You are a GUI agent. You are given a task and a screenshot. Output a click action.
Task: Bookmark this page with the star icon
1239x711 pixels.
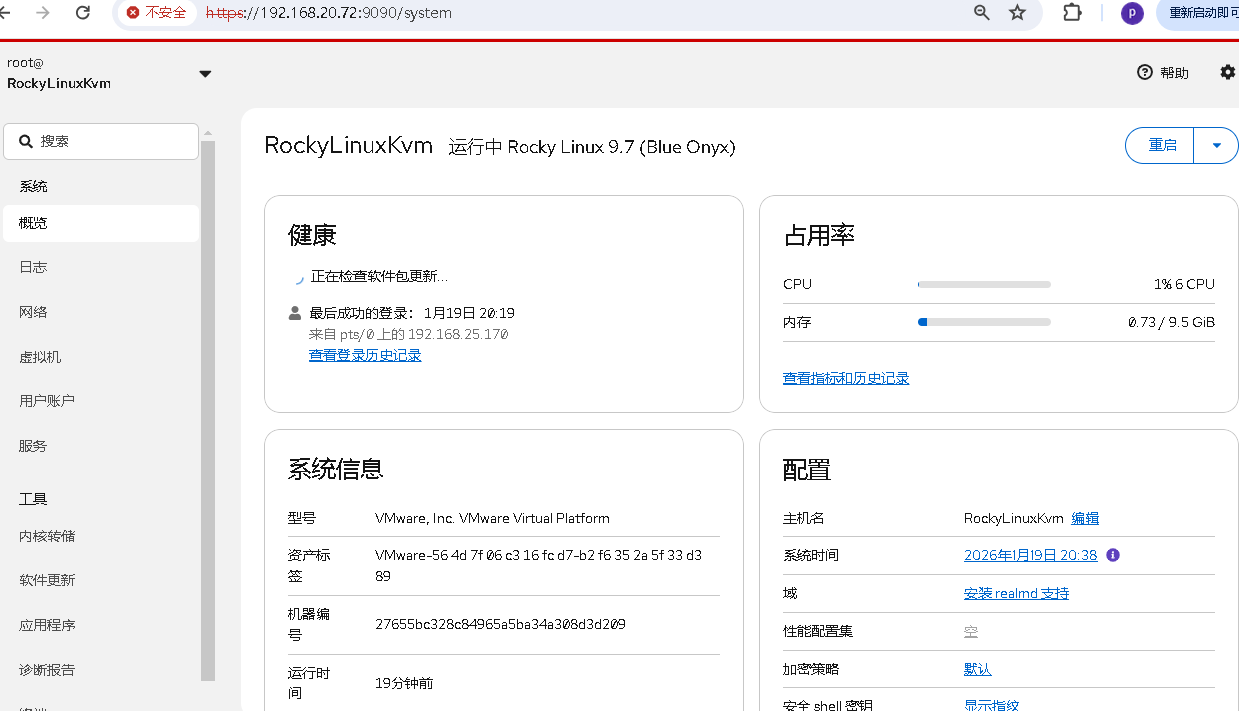pyautogui.click(x=1018, y=13)
